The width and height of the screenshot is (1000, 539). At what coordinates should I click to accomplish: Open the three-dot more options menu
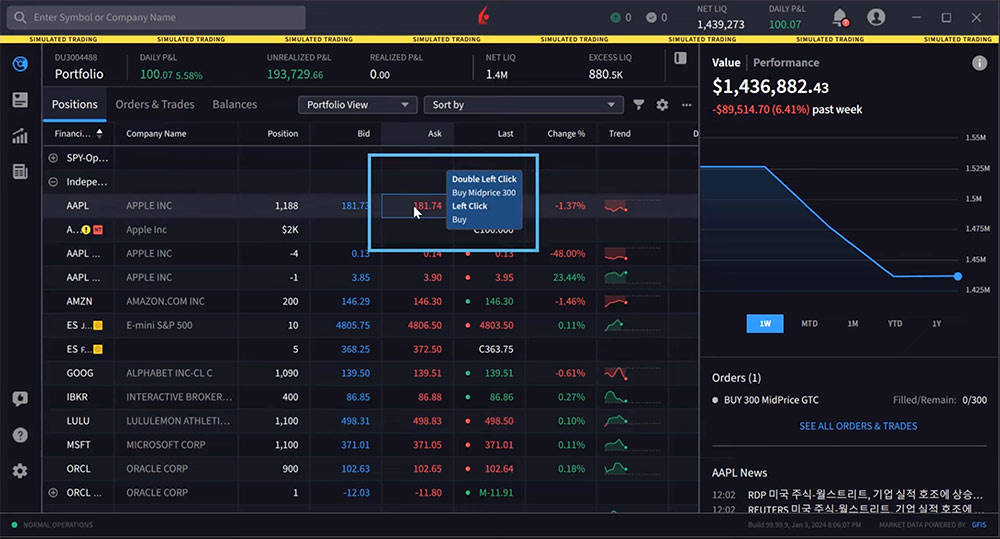pos(686,105)
